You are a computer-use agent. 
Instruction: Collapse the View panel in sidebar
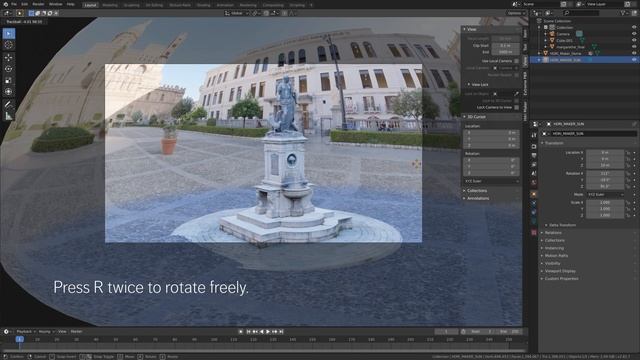472,29
